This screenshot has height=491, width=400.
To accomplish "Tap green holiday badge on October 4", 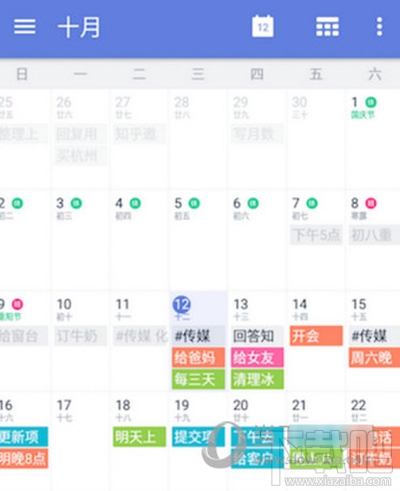I will (135, 203).
